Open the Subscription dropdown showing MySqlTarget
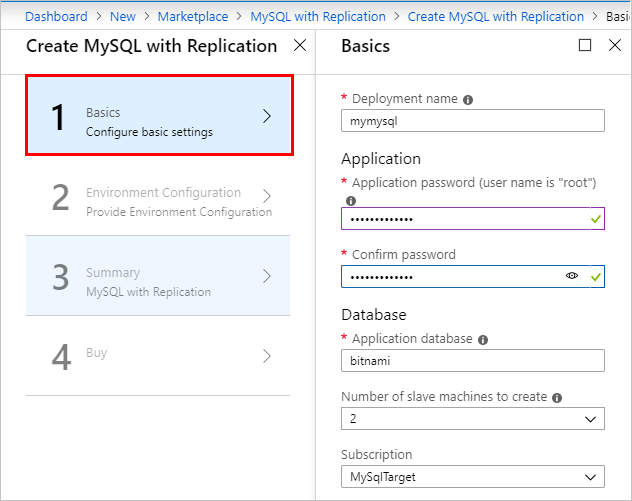Screen dimensions: 632x501 click(472, 476)
